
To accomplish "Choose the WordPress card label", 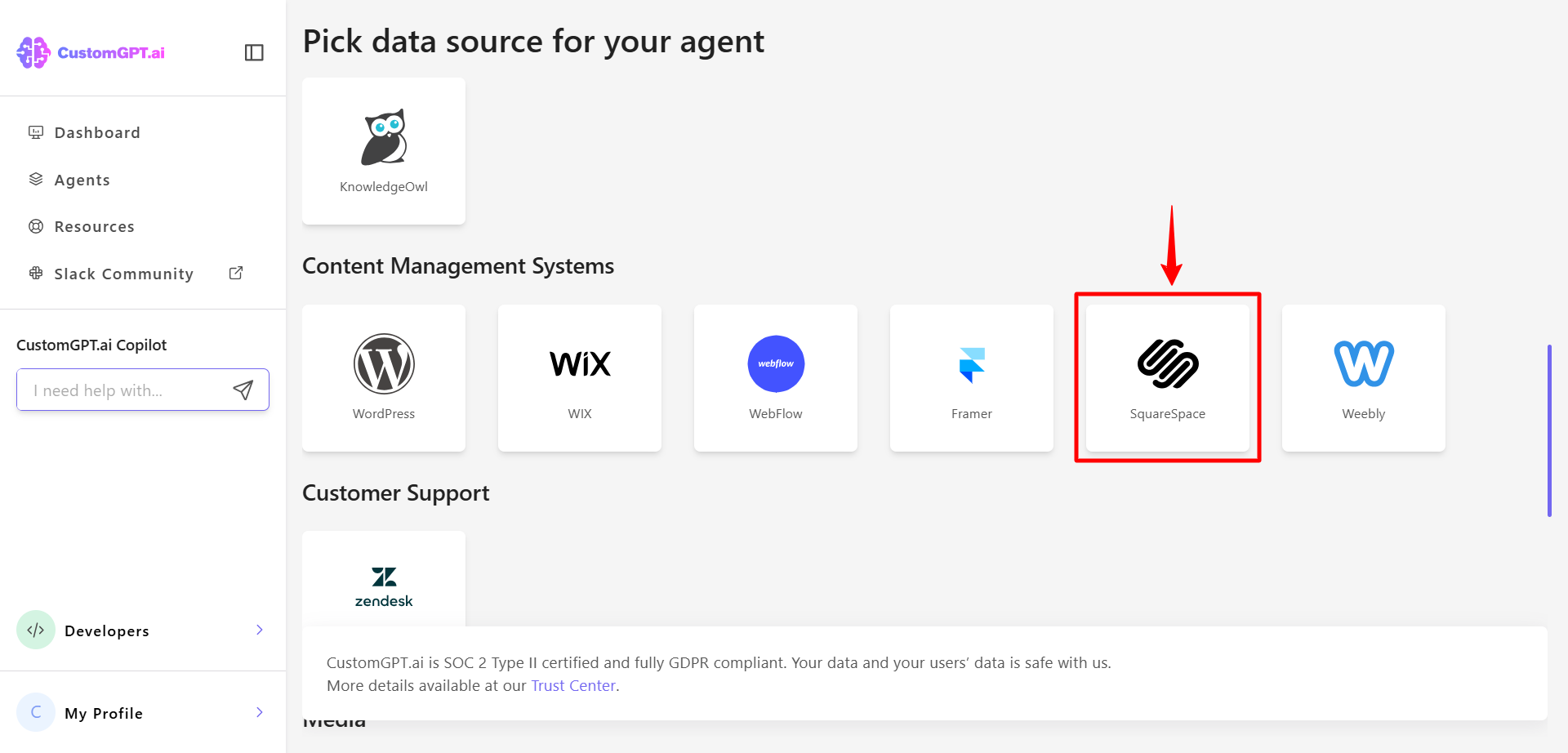I will 384,413.
